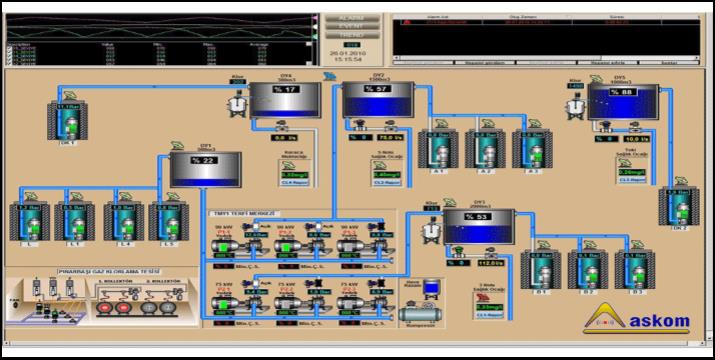Click the red frog icon above CL1 Rapor
This screenshot has height=360, width=715.
point(482,298)
